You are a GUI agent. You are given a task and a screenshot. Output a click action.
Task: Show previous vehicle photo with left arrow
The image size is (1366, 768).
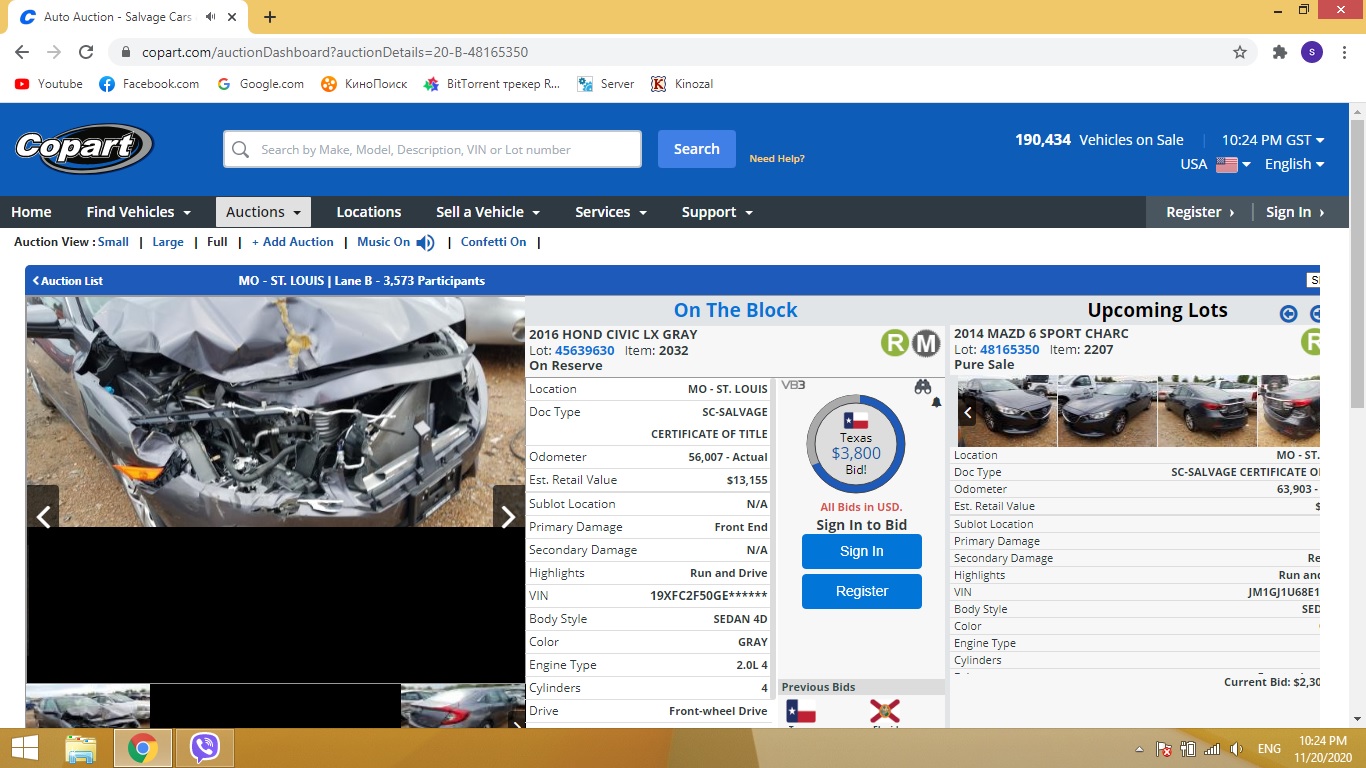coord(43,516)
